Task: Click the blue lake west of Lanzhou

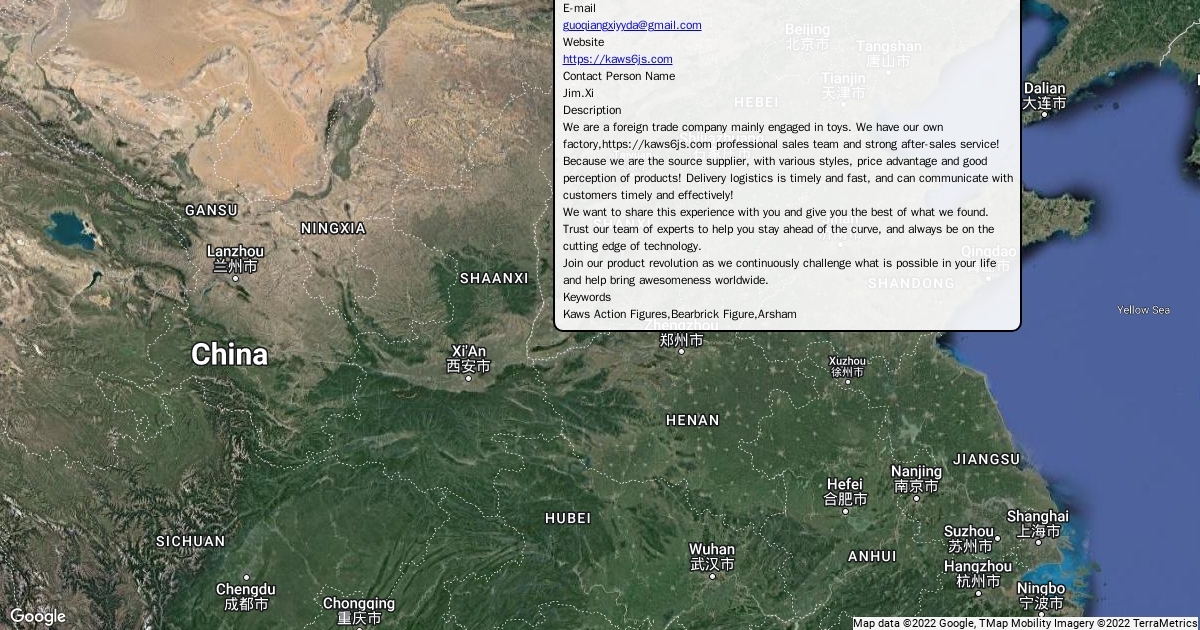Action: [x=70, y=230]
